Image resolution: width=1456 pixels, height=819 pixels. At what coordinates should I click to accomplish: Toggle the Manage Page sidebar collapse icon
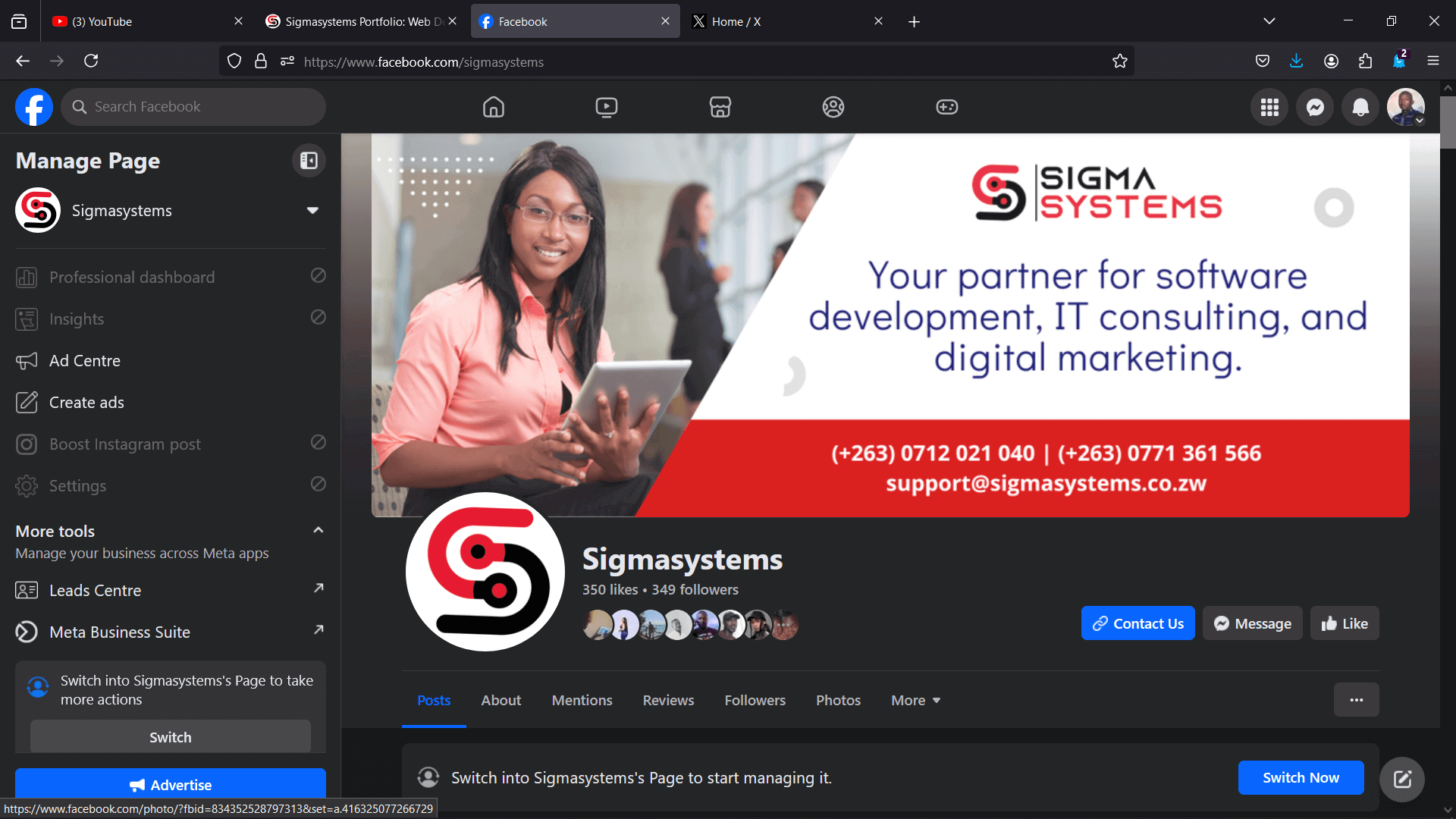pyautogui.click(x=309, y=161)
